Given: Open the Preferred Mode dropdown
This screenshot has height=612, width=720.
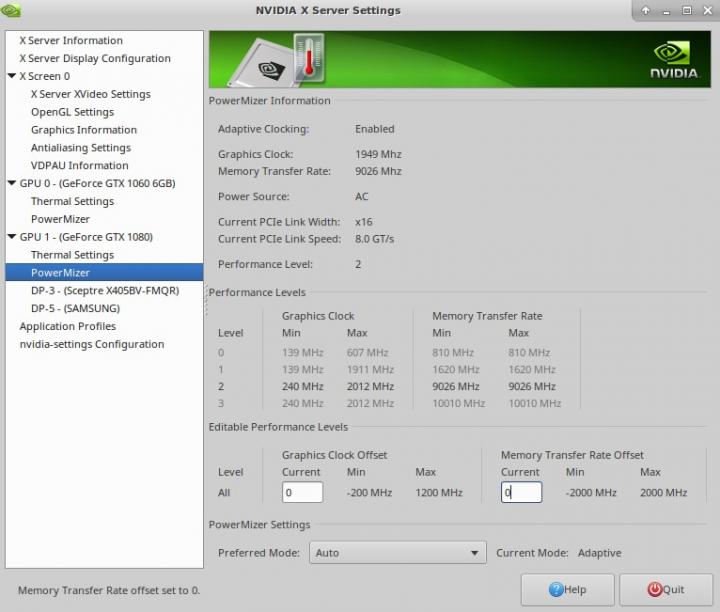Looking at the screenshot, I should coord(398,553).
